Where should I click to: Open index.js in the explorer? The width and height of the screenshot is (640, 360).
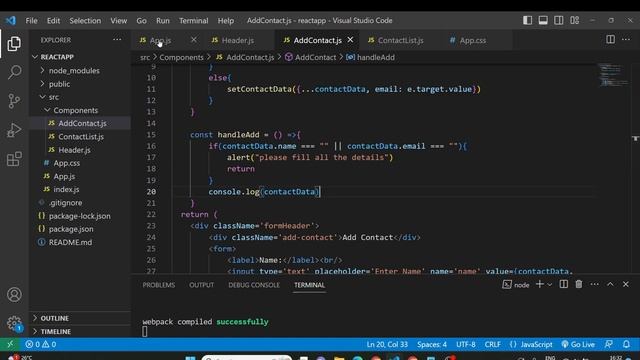tap(80, 189)
